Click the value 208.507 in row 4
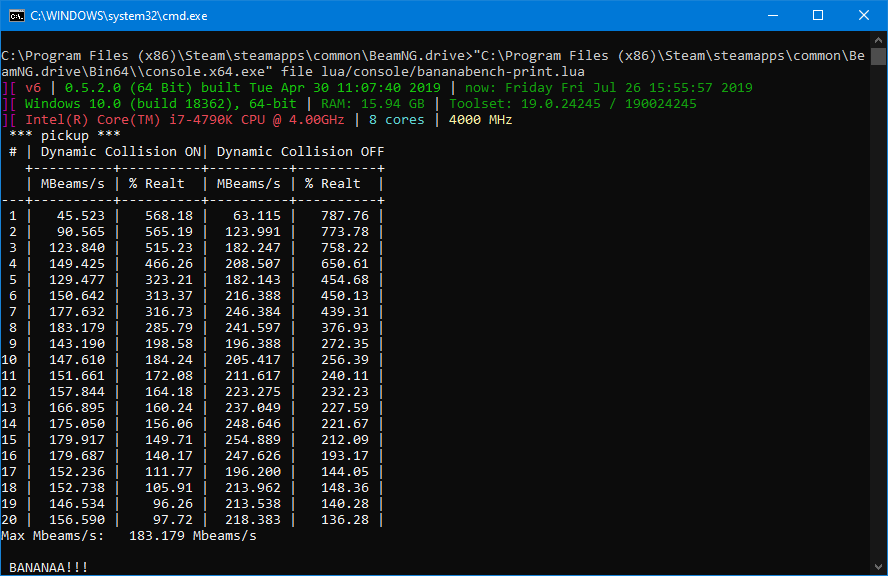Viewport: 888px width, 576px height. point(253,264)
